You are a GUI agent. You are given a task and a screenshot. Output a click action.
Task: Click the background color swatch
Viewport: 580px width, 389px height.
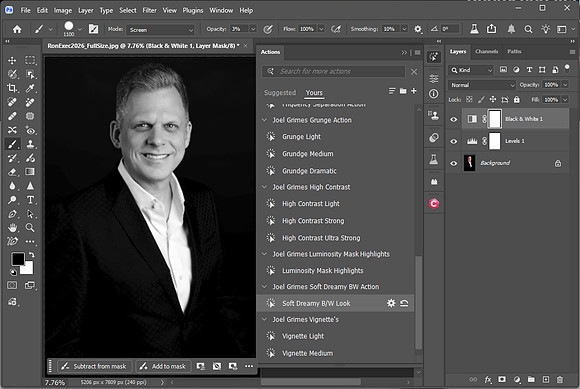click(28, 269)
